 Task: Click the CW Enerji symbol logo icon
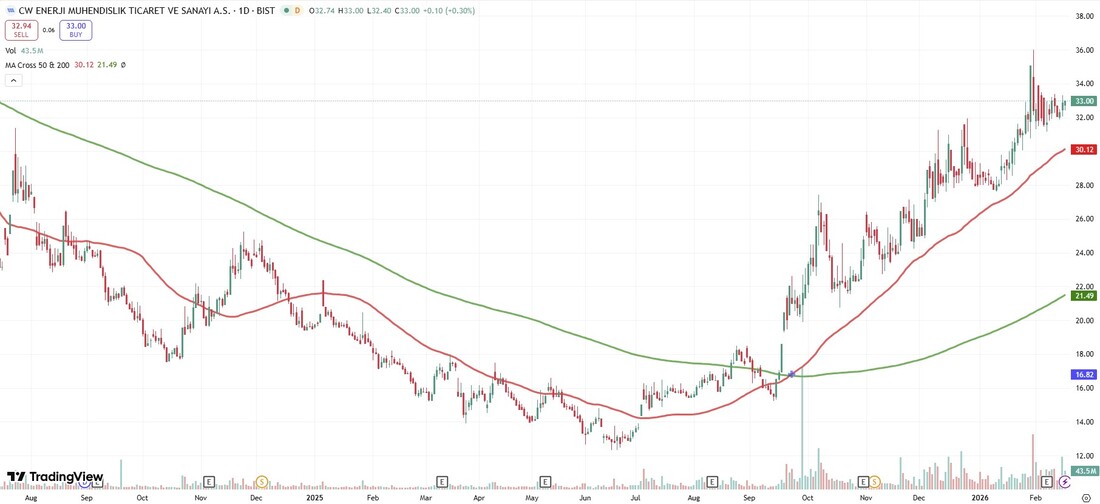click(10, 11)
